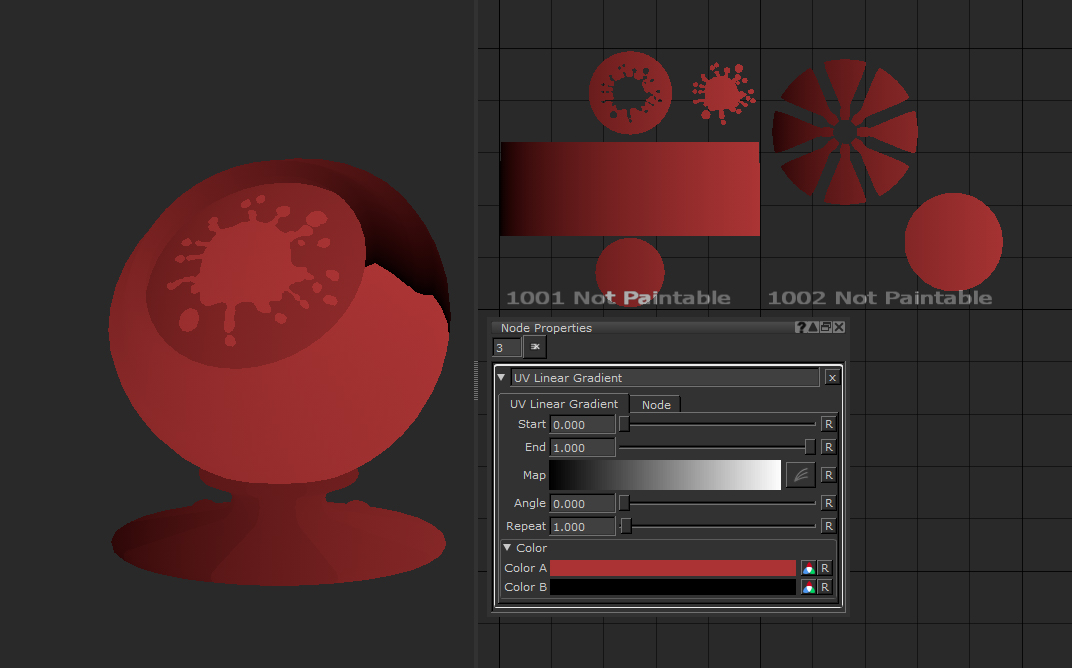Collapse the Node Properties palette with the triangle

point(813,328)
